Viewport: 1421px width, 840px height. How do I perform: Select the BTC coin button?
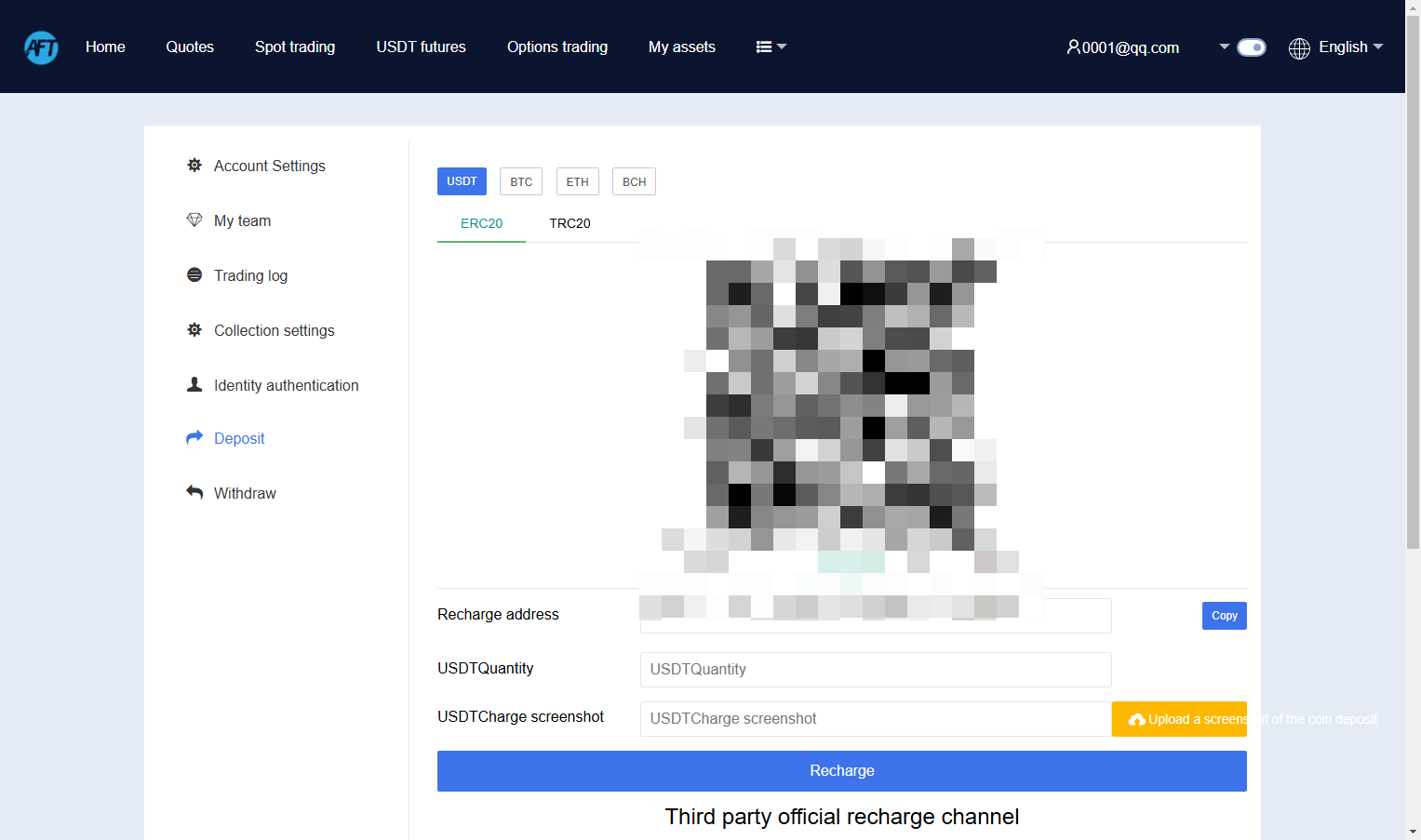[521, 181]
